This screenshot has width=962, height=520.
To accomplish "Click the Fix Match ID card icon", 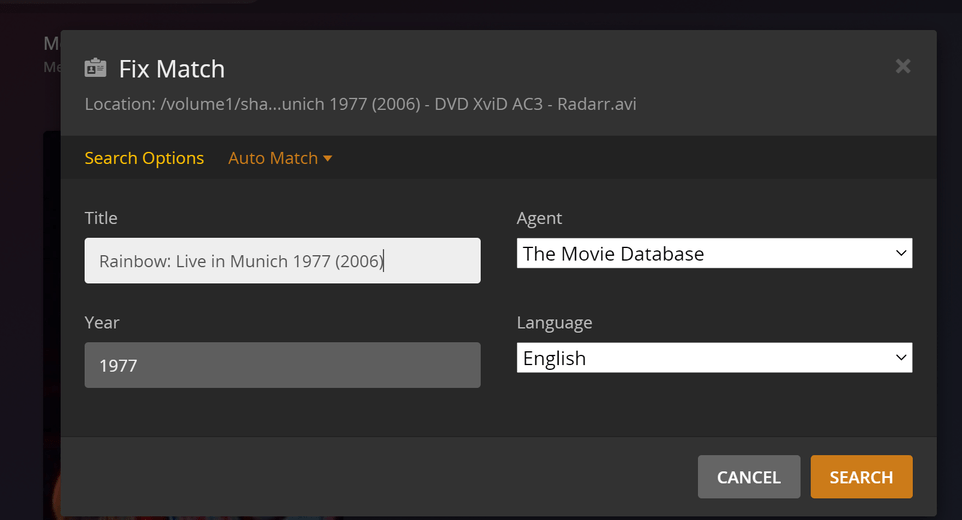I will pyautogui.click(x=96, y=68).
